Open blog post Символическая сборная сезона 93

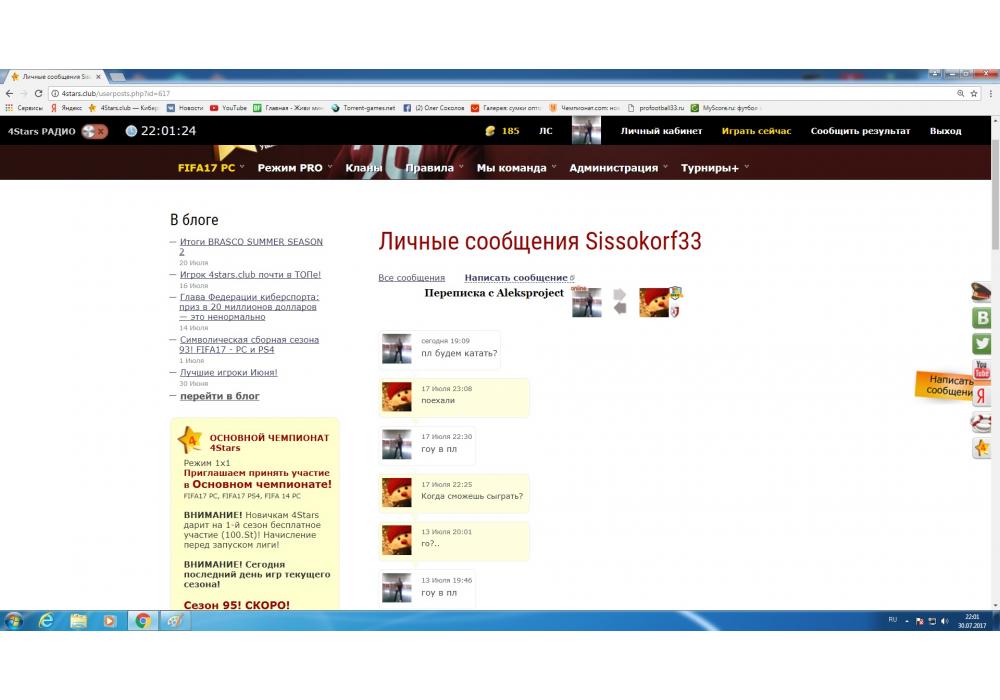[x=249, y=344]
